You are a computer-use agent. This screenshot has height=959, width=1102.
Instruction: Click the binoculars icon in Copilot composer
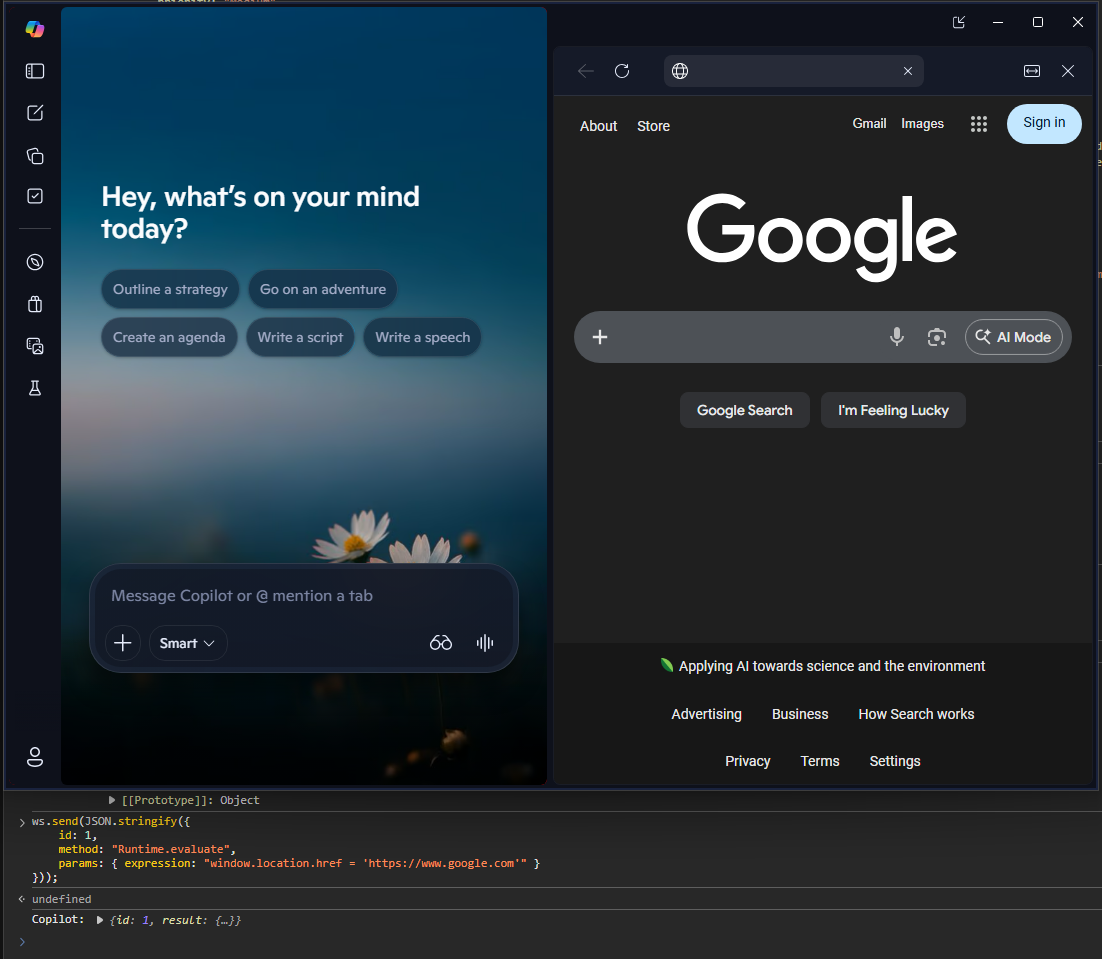pyautogui.click(x=441, y=643)
